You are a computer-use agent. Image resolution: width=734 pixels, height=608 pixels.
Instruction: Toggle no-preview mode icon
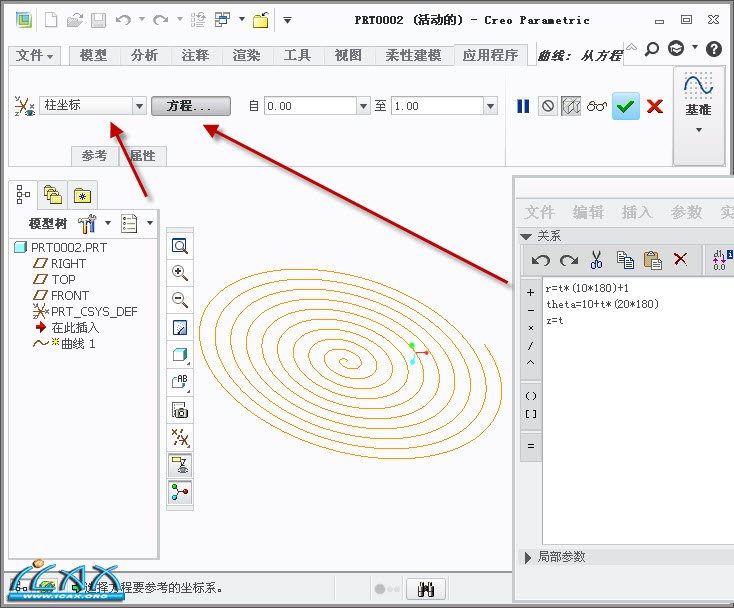tap(547, 106)
